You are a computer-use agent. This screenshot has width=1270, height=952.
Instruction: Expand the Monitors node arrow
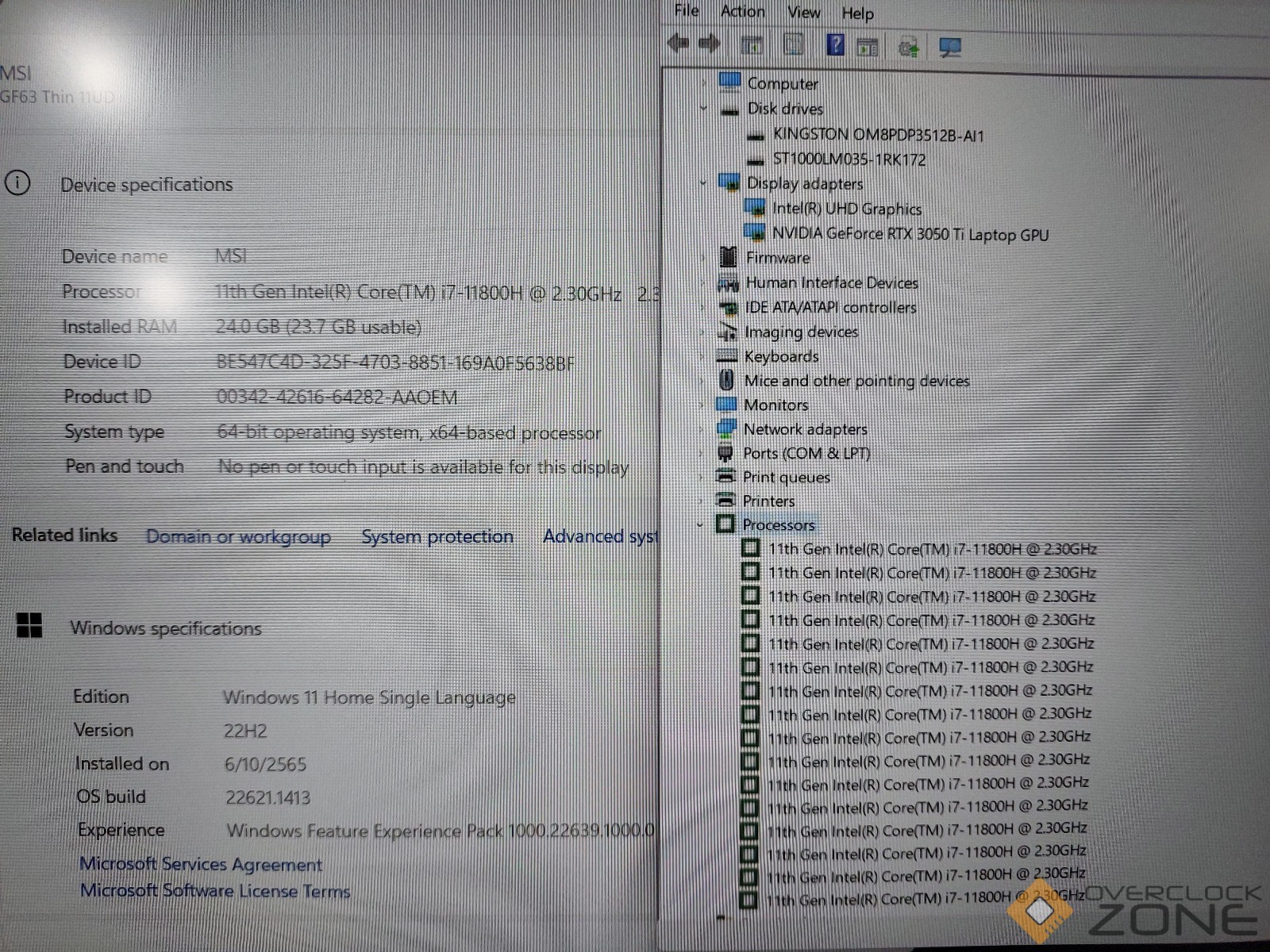click(701, 405)
